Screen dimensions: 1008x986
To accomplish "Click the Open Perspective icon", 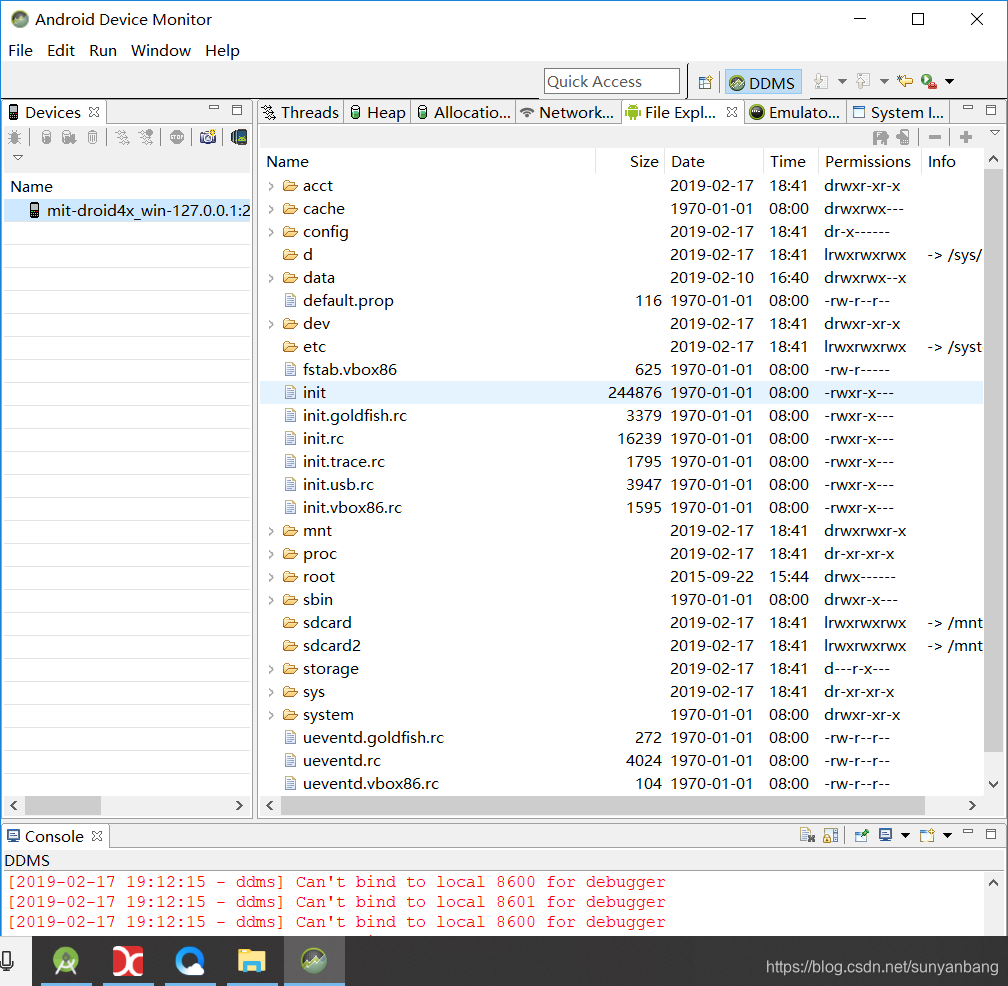I will (705, 82).
